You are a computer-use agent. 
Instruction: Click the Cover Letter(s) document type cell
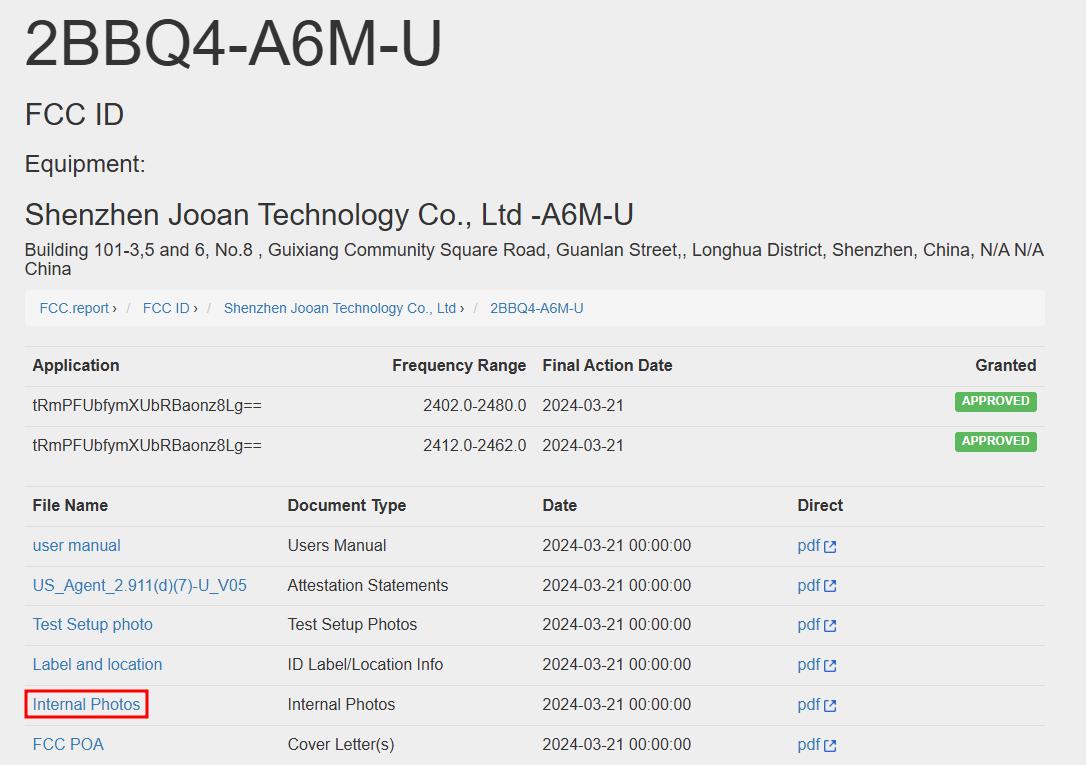tap(341, 744)
